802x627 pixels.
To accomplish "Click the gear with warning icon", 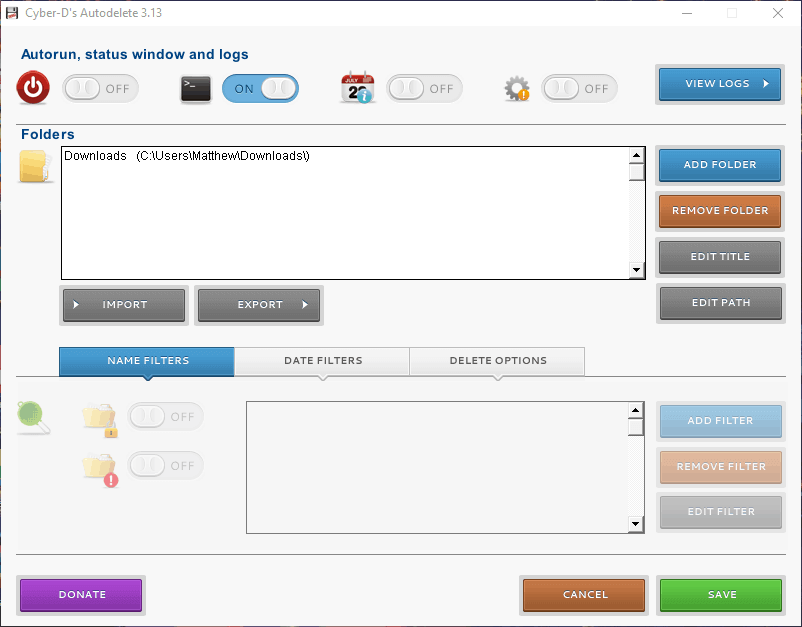I will click(516, 89).
